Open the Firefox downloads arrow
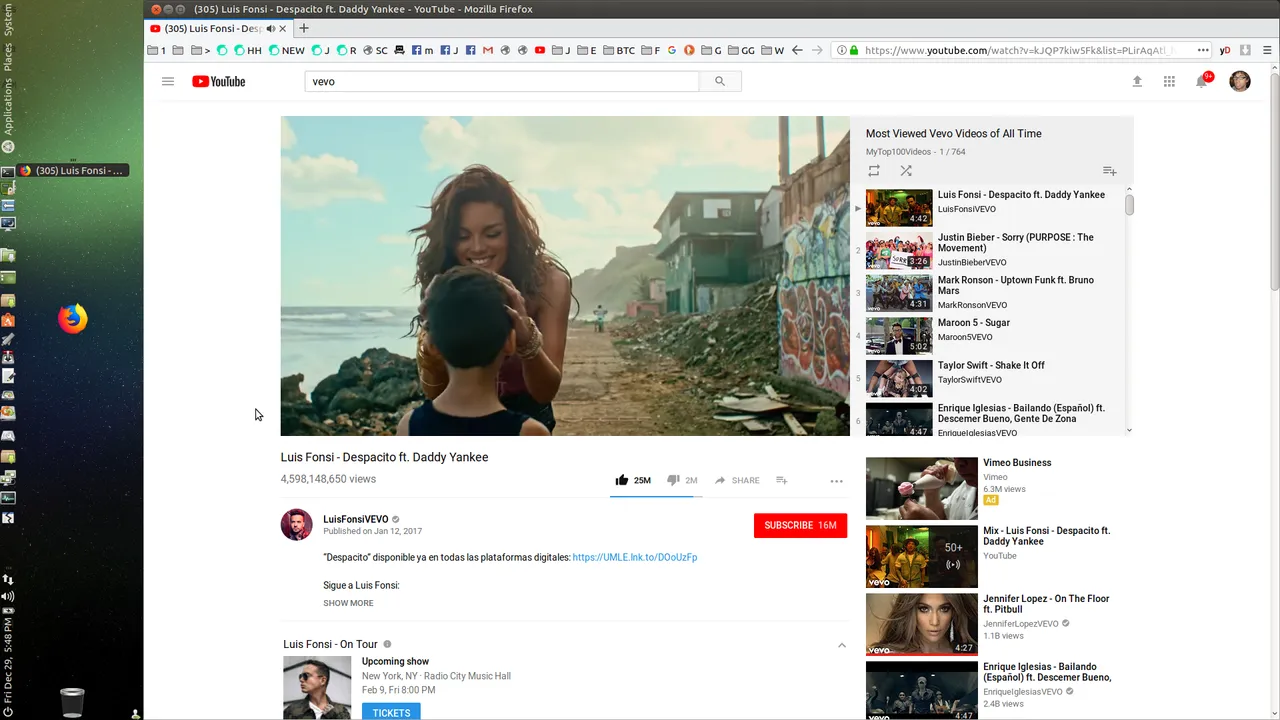 pos(1246,50)
